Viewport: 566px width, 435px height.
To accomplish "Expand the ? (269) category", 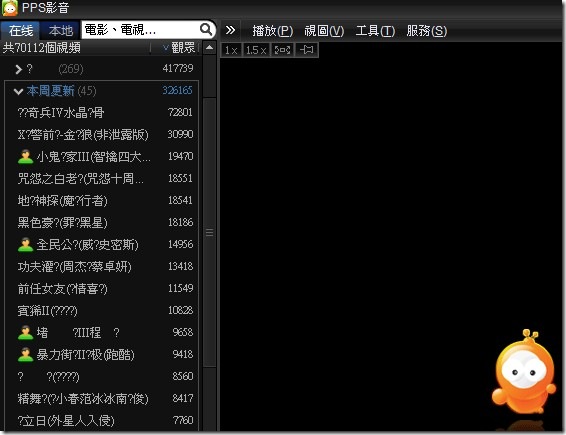I will [18, 69].
